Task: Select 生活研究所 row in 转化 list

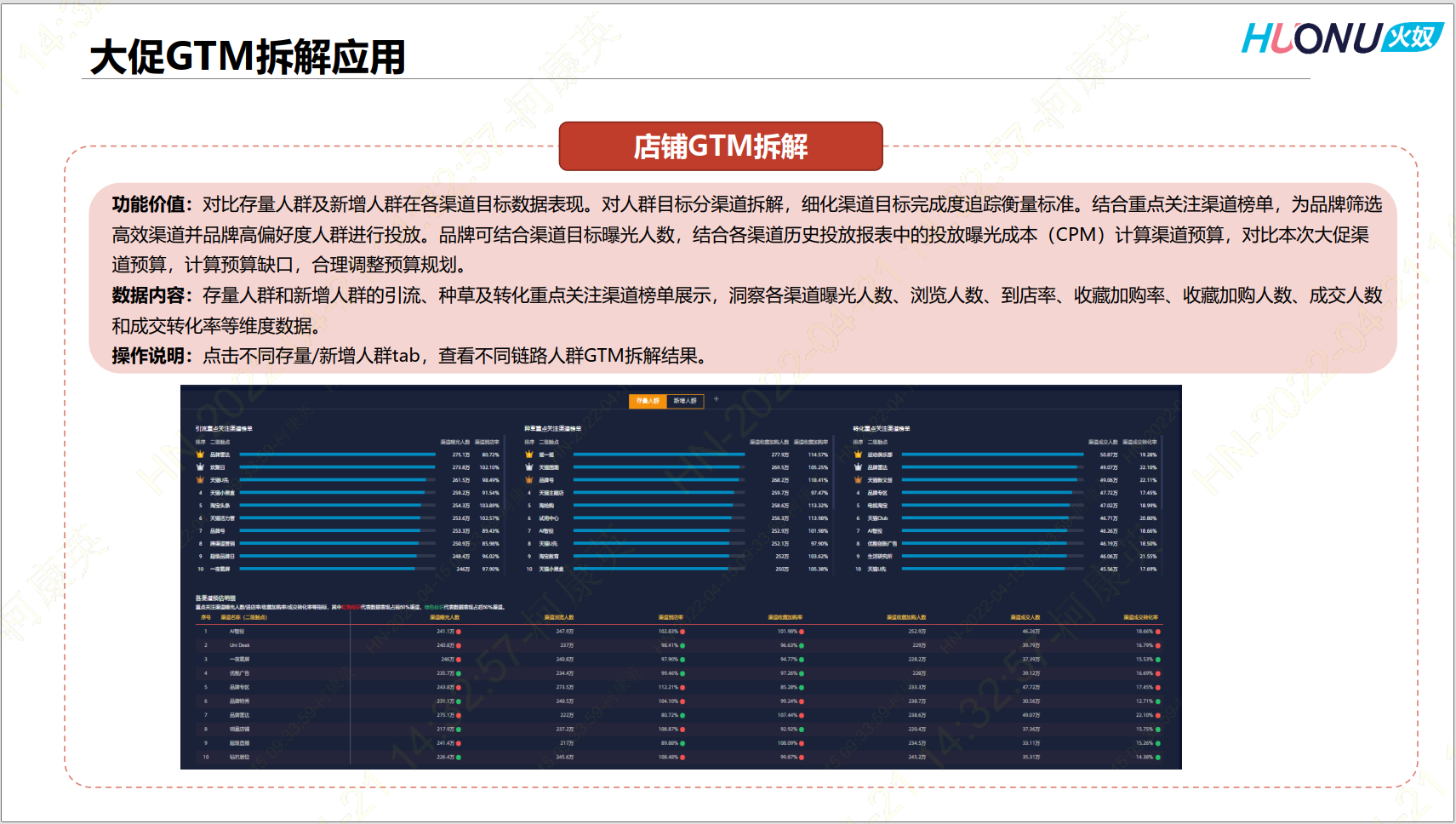Action: pos(1005,556)
